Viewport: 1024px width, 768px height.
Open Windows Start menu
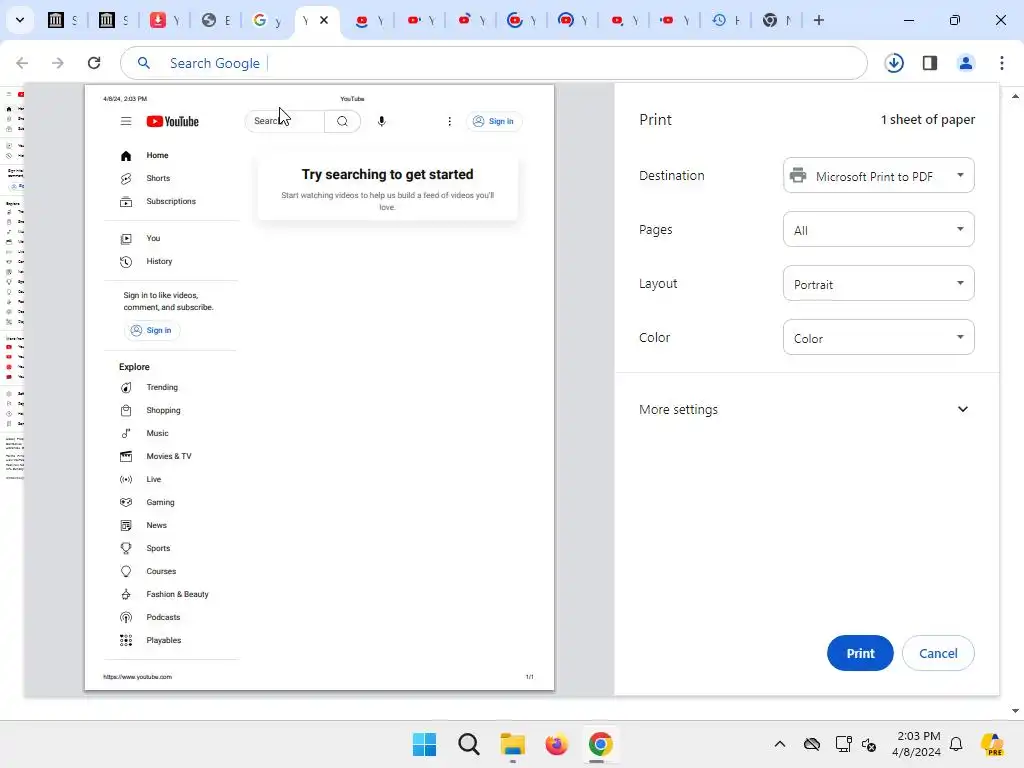point(424,744)
